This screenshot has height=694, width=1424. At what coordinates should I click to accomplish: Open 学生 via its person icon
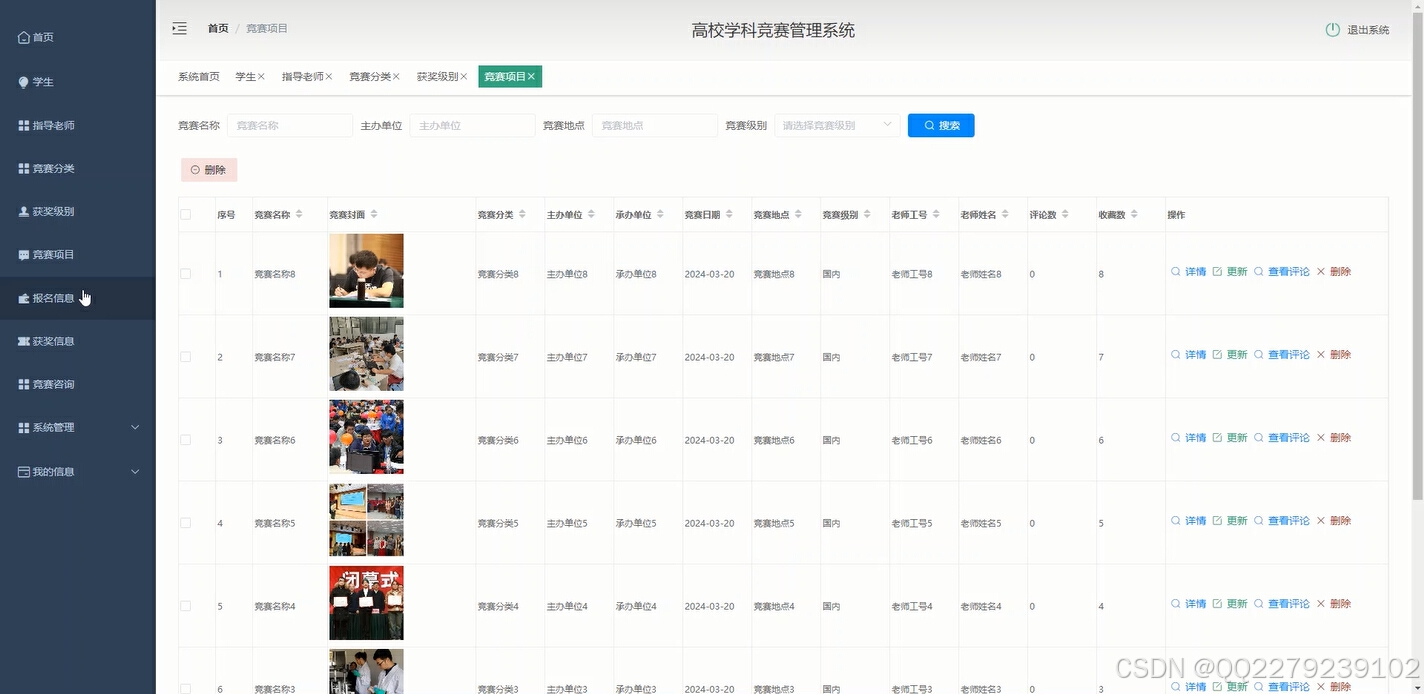click(x=23, y=81)
